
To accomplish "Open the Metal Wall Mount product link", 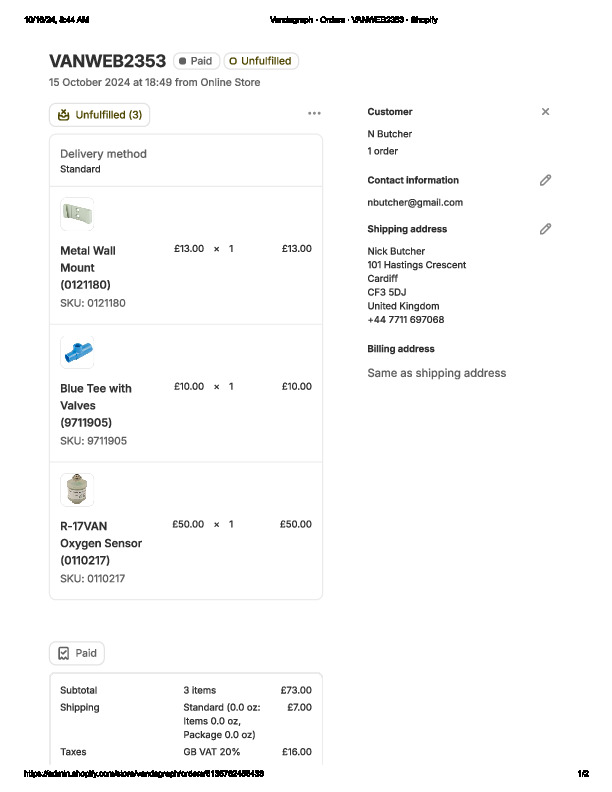I will tap(88, 267).
